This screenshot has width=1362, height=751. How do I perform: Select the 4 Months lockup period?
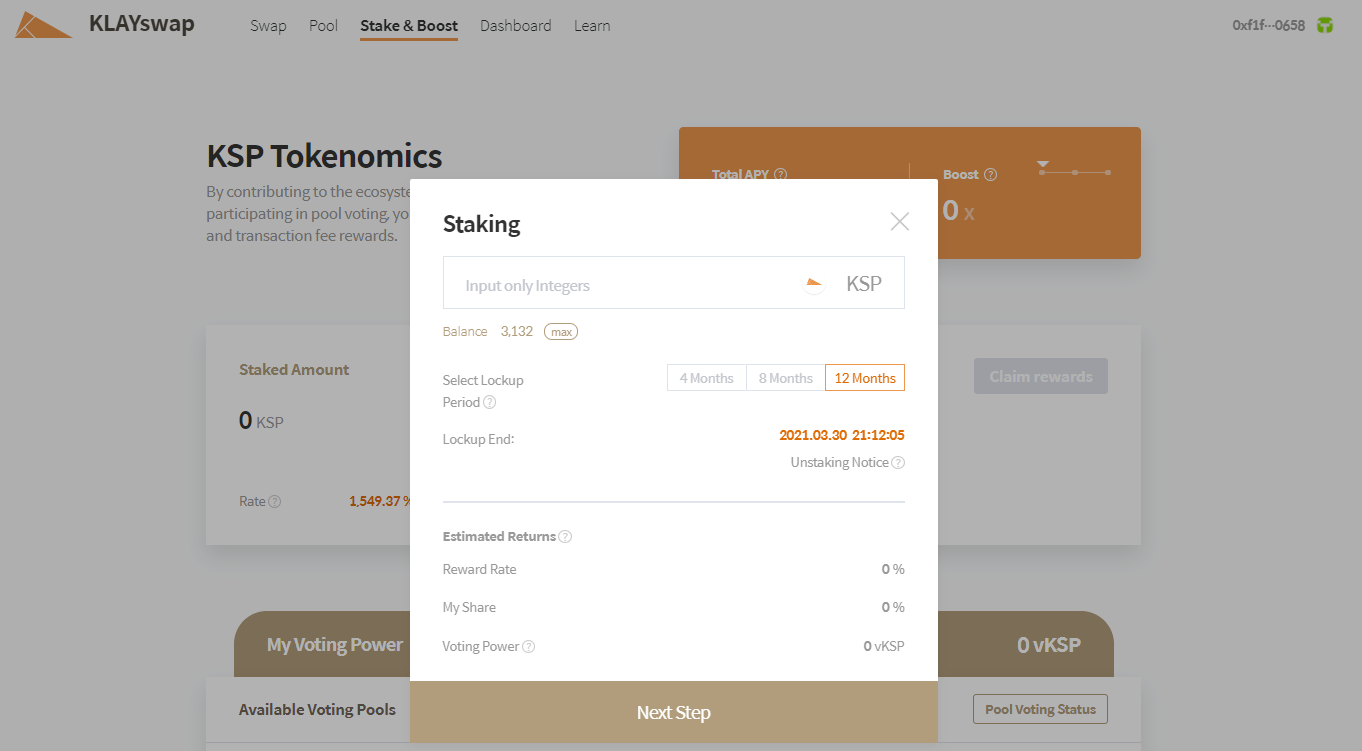(x=707, y=378)
